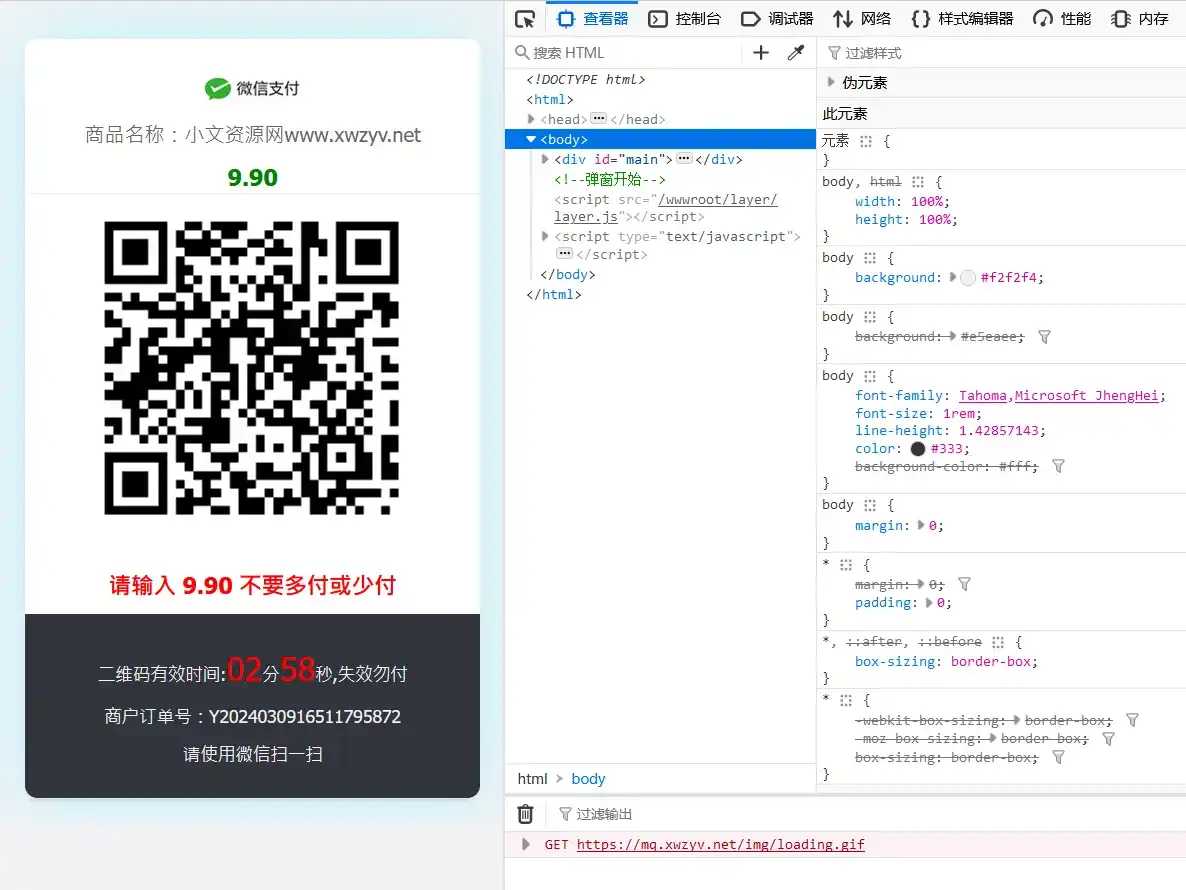Click the green 9.90 price text
The width and height of the screenshot is (1186, 890).
coord(253,178)
